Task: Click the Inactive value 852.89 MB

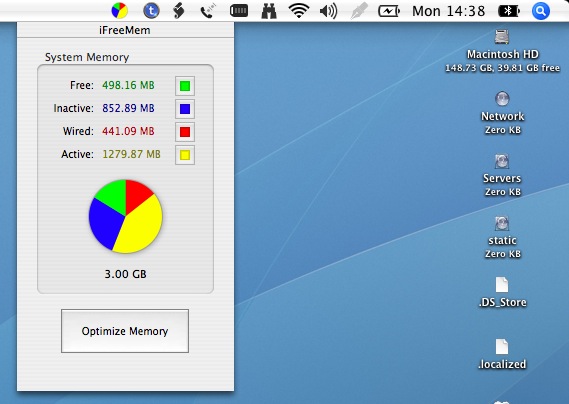Action: point(128,108)
